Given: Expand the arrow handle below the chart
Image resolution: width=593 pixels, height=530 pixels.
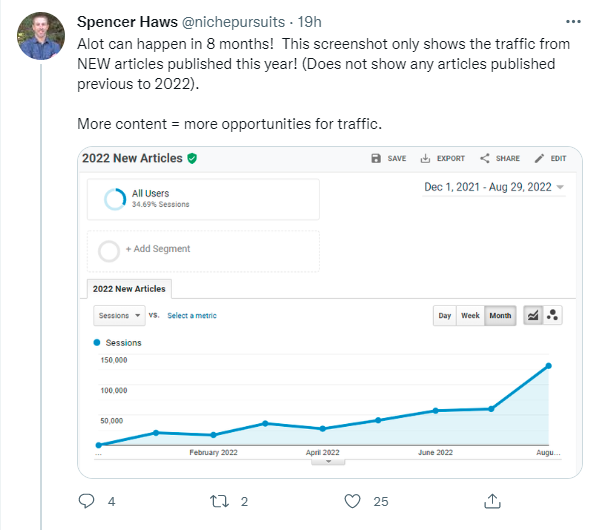Looking at the screenshot, I should 328,462.
